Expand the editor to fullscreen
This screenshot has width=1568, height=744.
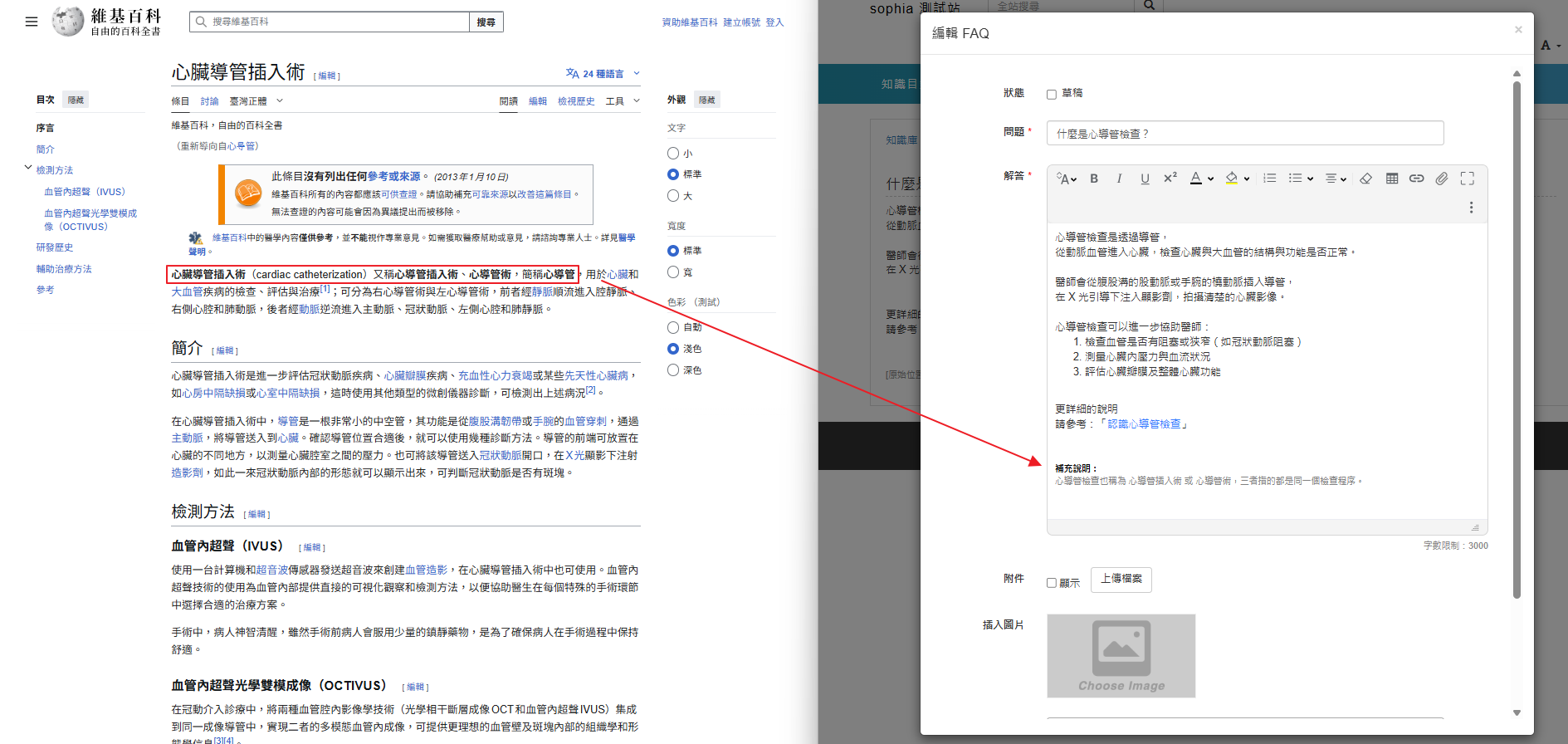(1468, 179)
